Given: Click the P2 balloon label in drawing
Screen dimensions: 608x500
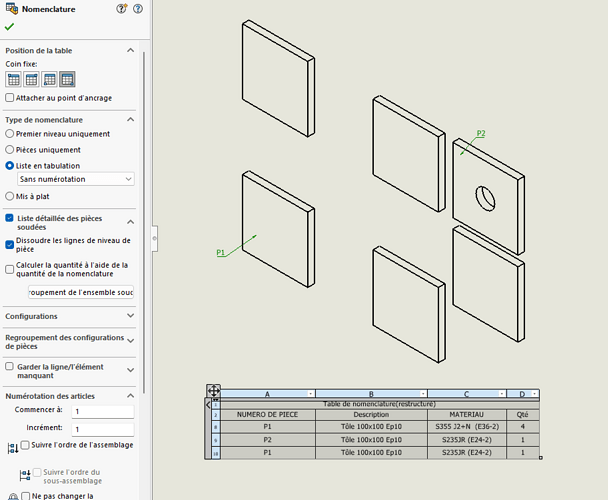Looking at the screenshot, I should coord(481,133).
